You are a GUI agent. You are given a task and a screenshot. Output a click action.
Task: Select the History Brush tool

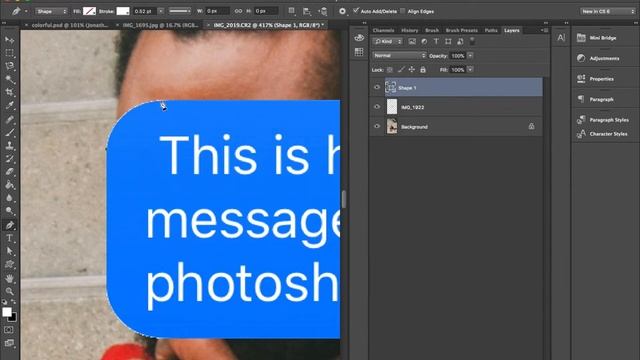tap(9, 158)
